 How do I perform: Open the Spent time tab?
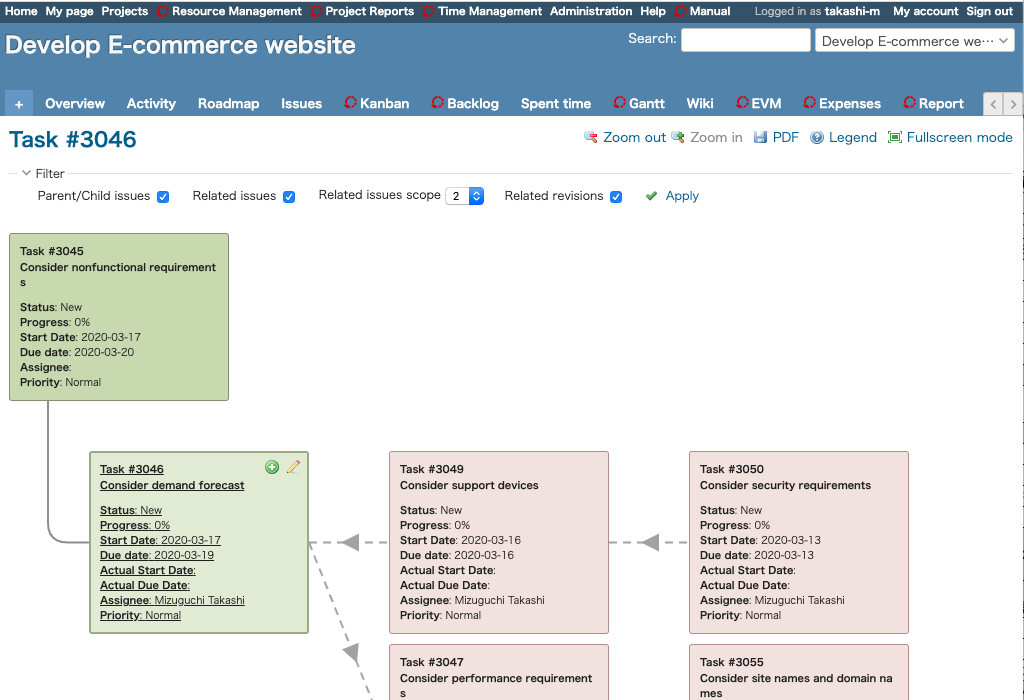pos(556,104)
